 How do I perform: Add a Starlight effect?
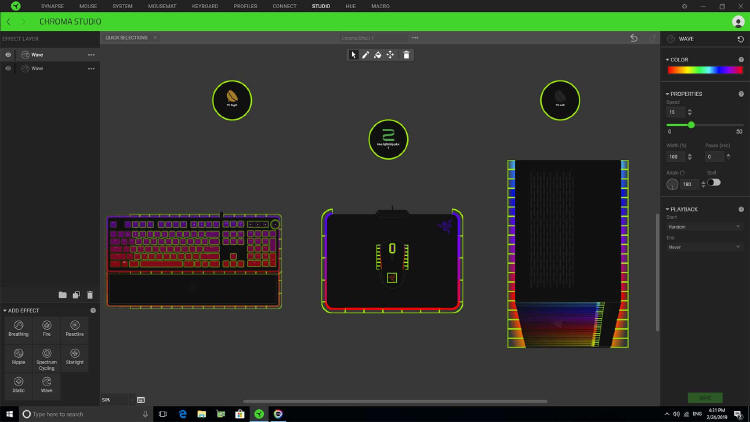pos(75,356)
